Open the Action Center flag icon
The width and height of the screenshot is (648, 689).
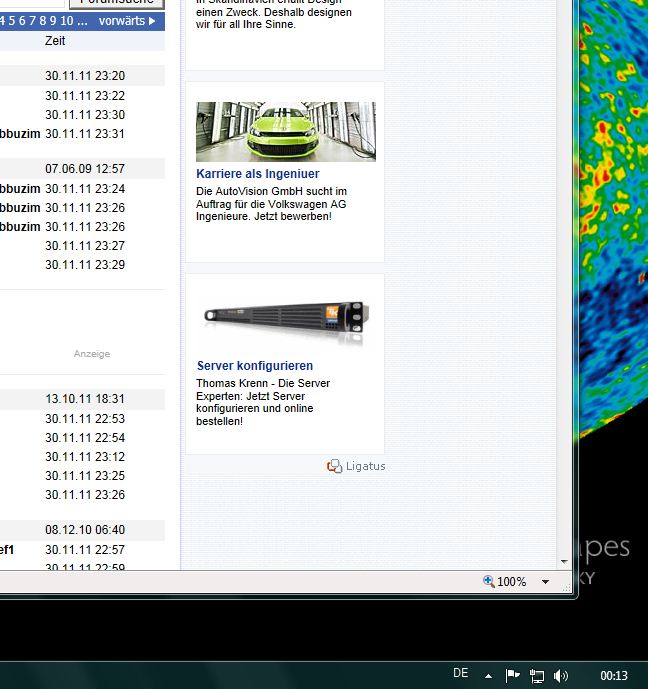click(512, 676)
